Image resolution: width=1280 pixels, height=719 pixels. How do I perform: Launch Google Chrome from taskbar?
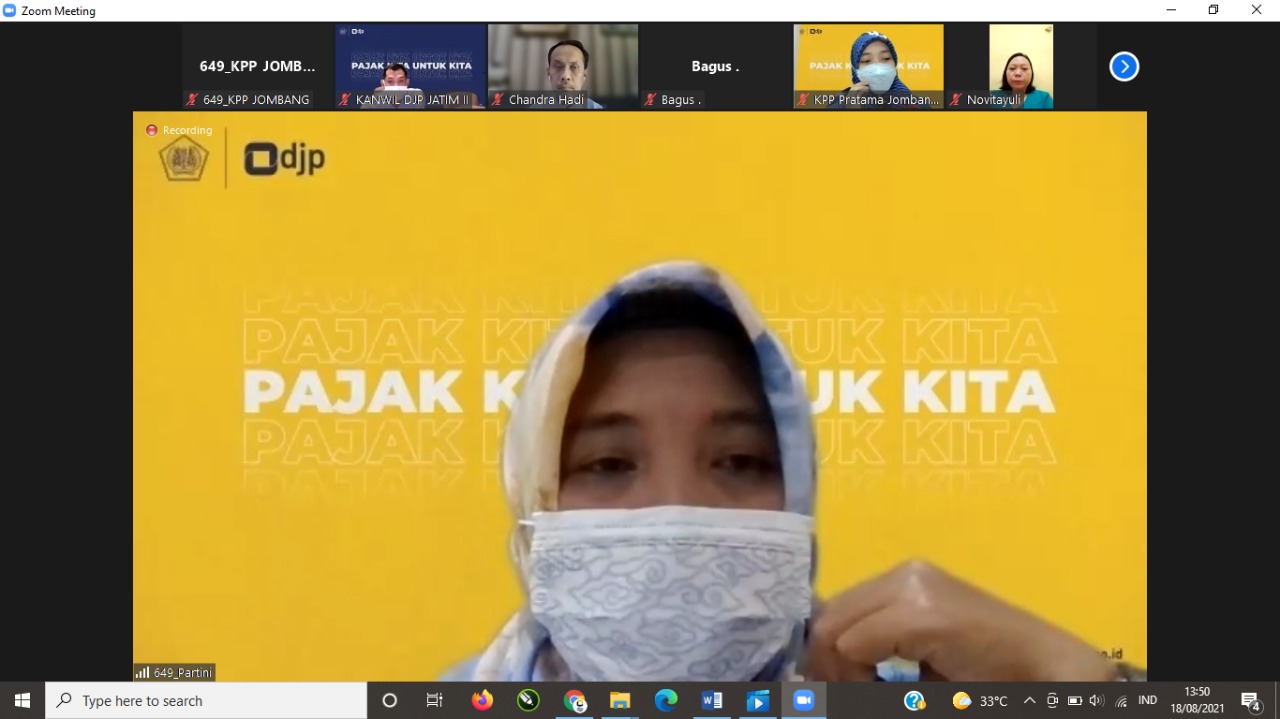tap(574, 701)
